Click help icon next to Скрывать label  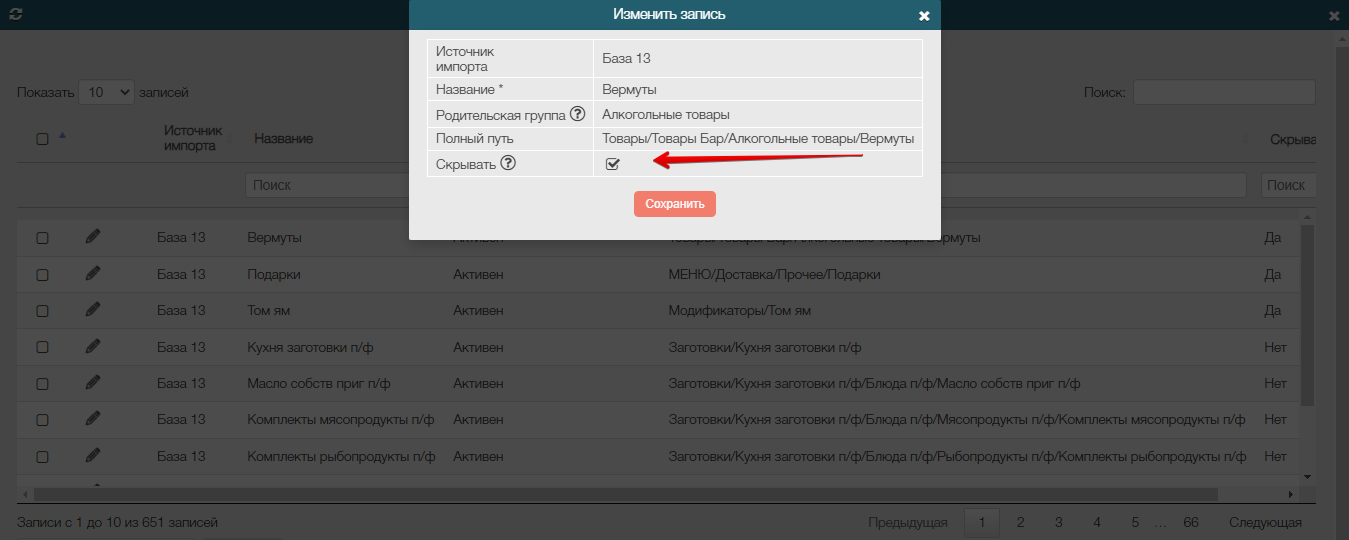(x=508, y=164)
